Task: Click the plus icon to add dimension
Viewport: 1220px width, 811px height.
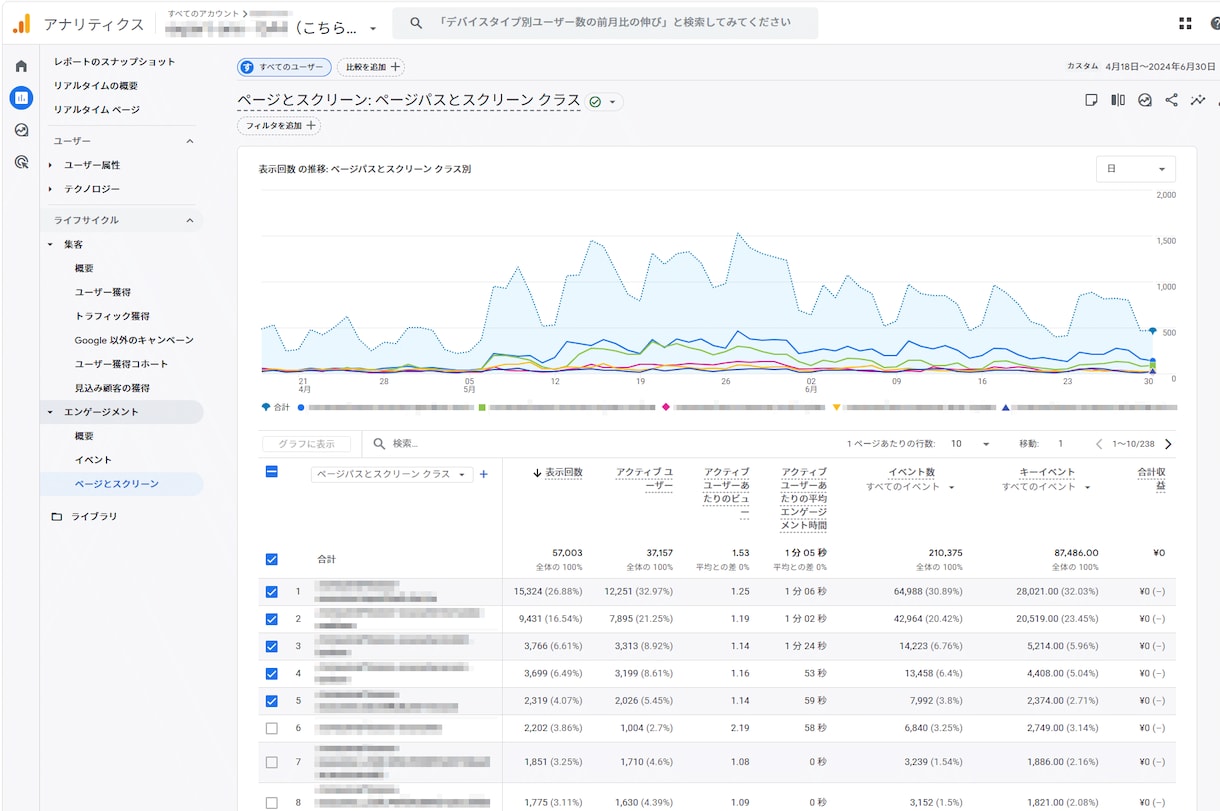Action: coord(484,474)
